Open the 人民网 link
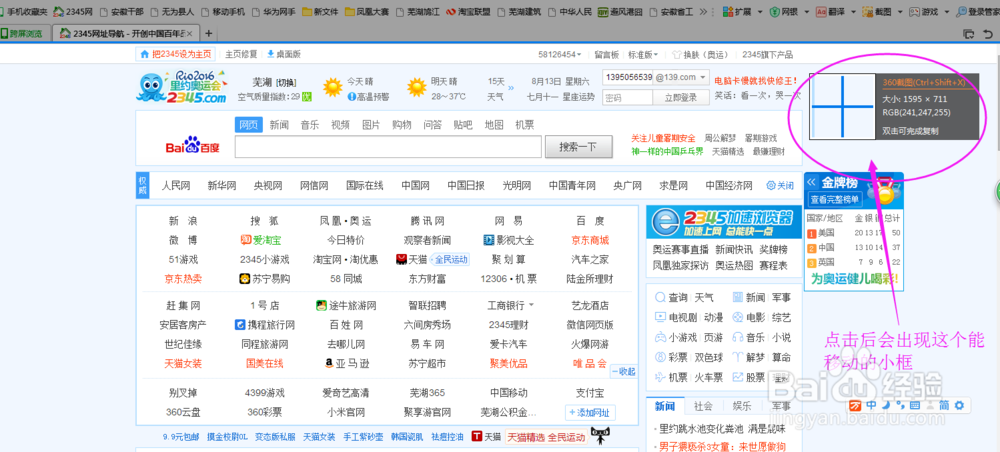The width and height of the screenshot is (1000, 452). [x=176, y=186]
